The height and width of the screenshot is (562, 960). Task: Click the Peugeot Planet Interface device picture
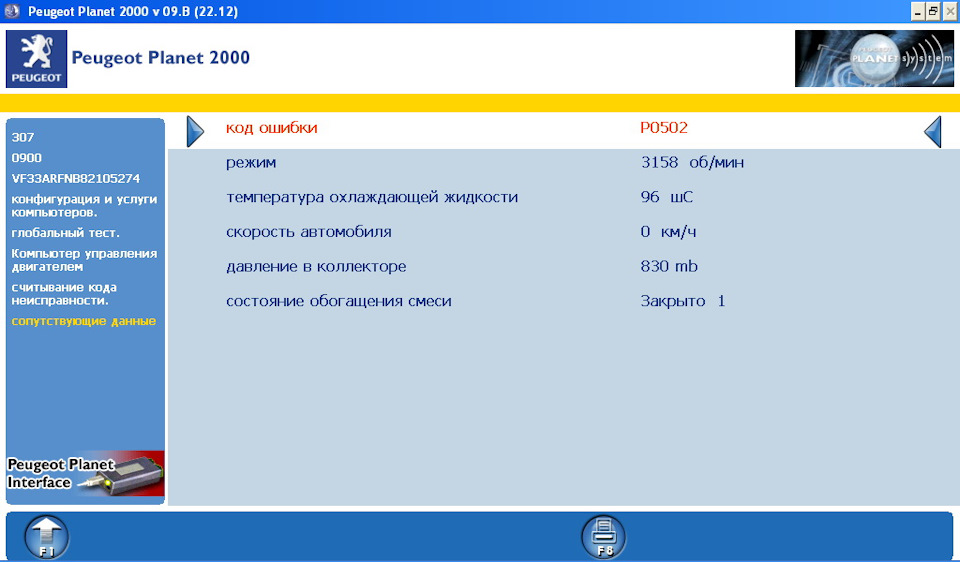(85, 474)
